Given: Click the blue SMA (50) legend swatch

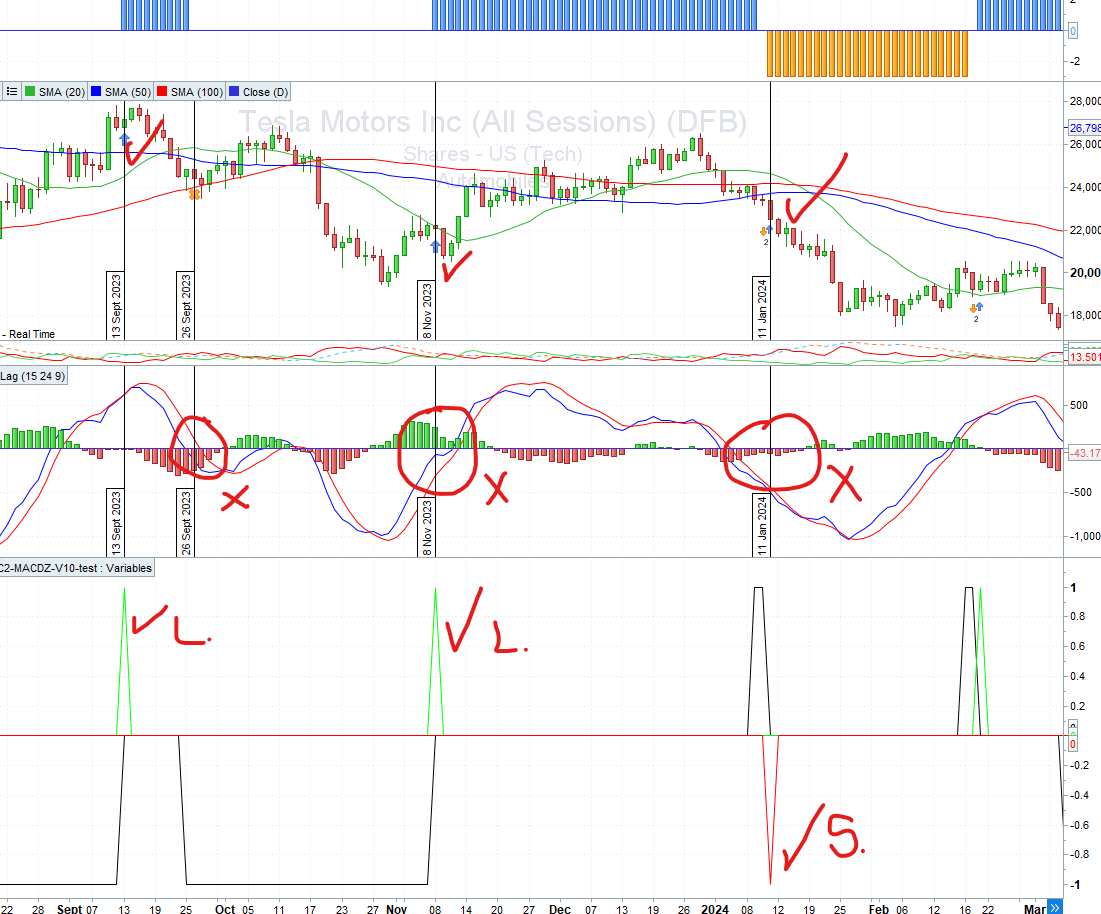Looking at the screenshot, I should click(96, 92).
